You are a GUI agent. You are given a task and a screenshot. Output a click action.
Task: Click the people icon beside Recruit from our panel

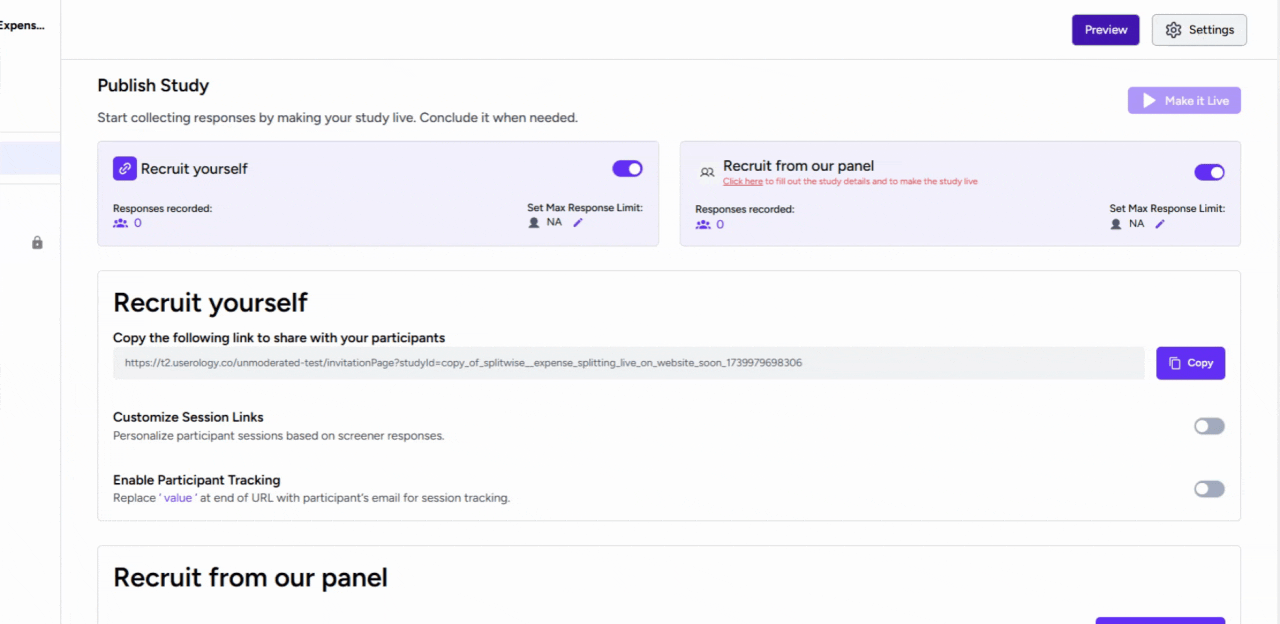coord(707,170)
